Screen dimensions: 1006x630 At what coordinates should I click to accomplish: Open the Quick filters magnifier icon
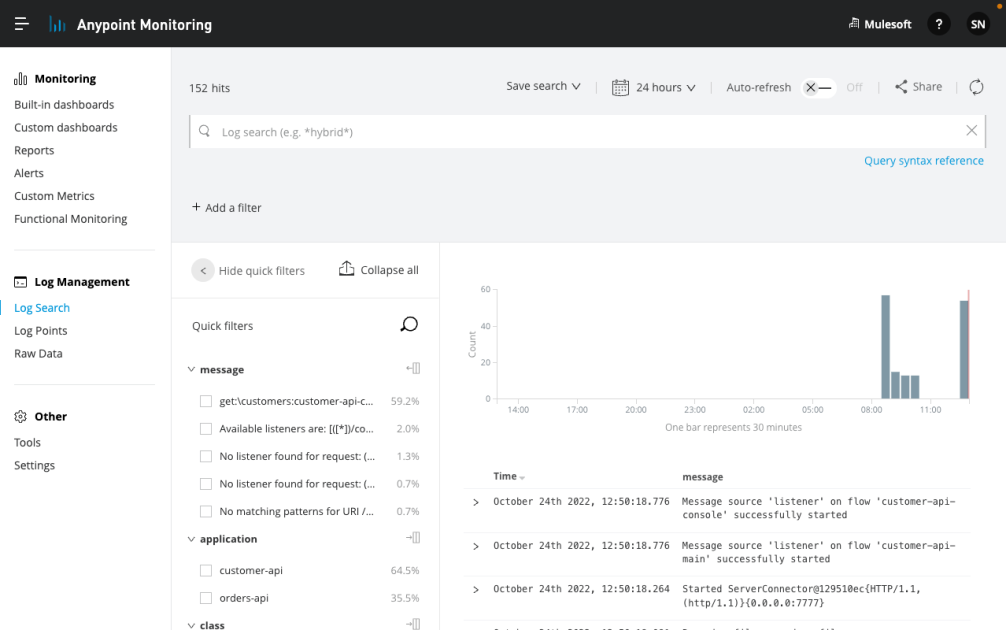(408, 324)
